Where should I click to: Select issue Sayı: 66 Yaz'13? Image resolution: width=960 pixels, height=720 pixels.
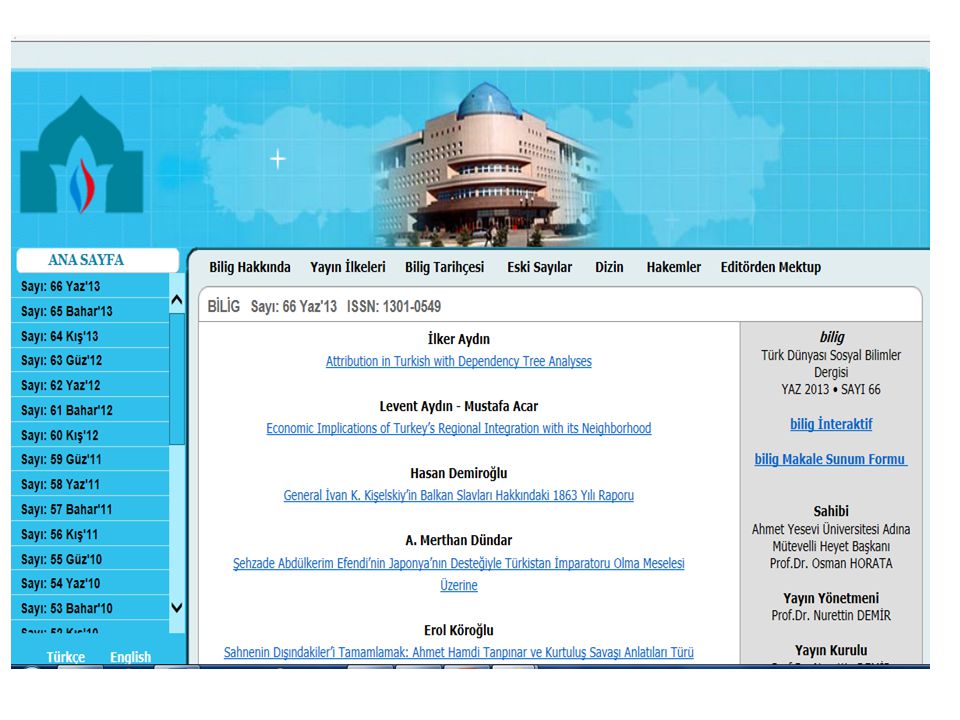(90, 286)
